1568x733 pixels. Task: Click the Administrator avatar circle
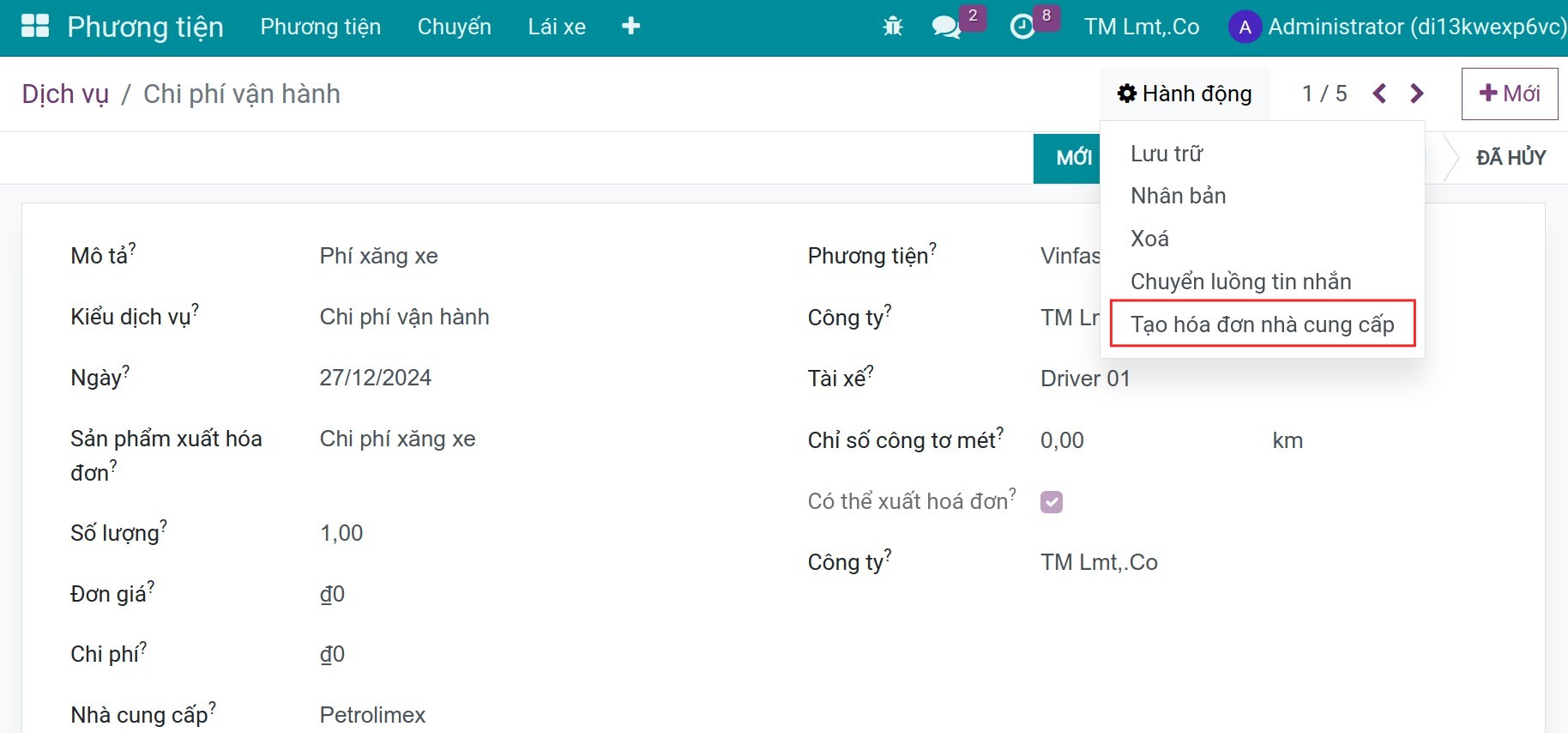[x=1245, y=27]
